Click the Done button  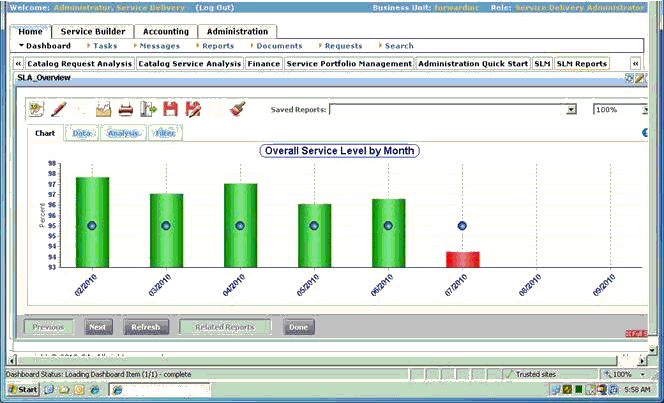(x=297, y=327)
